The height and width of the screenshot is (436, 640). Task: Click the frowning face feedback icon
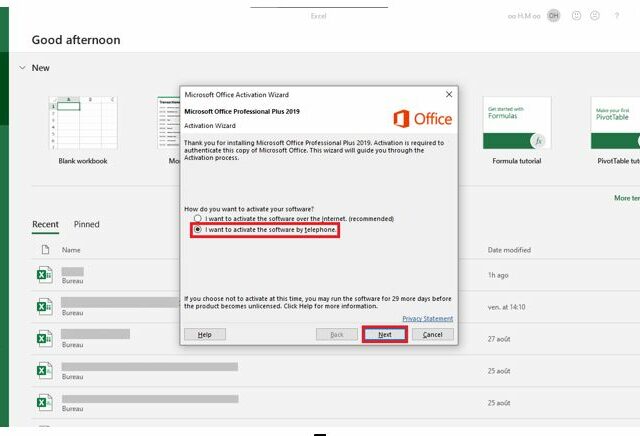click(x=596, y=16)
